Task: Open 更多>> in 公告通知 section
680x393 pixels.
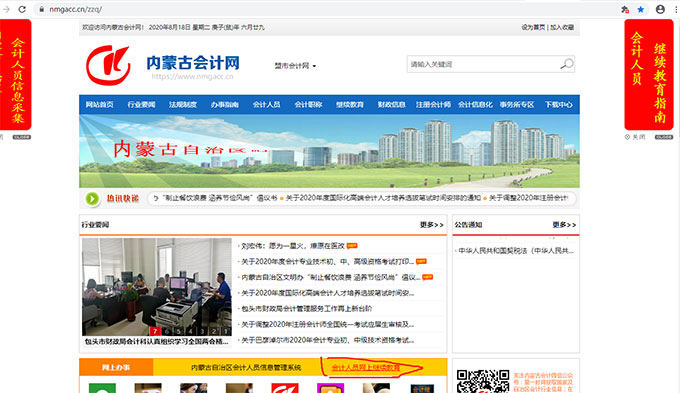Action: (x=564, y=225)
